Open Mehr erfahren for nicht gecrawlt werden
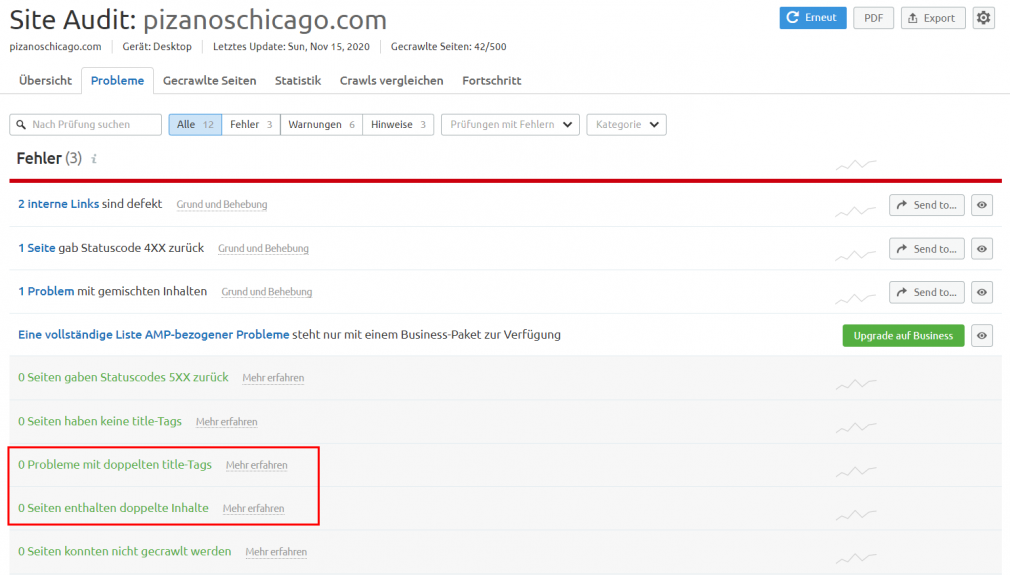Viewport: 1010px width, 575px height. click(x=276, y=552)
